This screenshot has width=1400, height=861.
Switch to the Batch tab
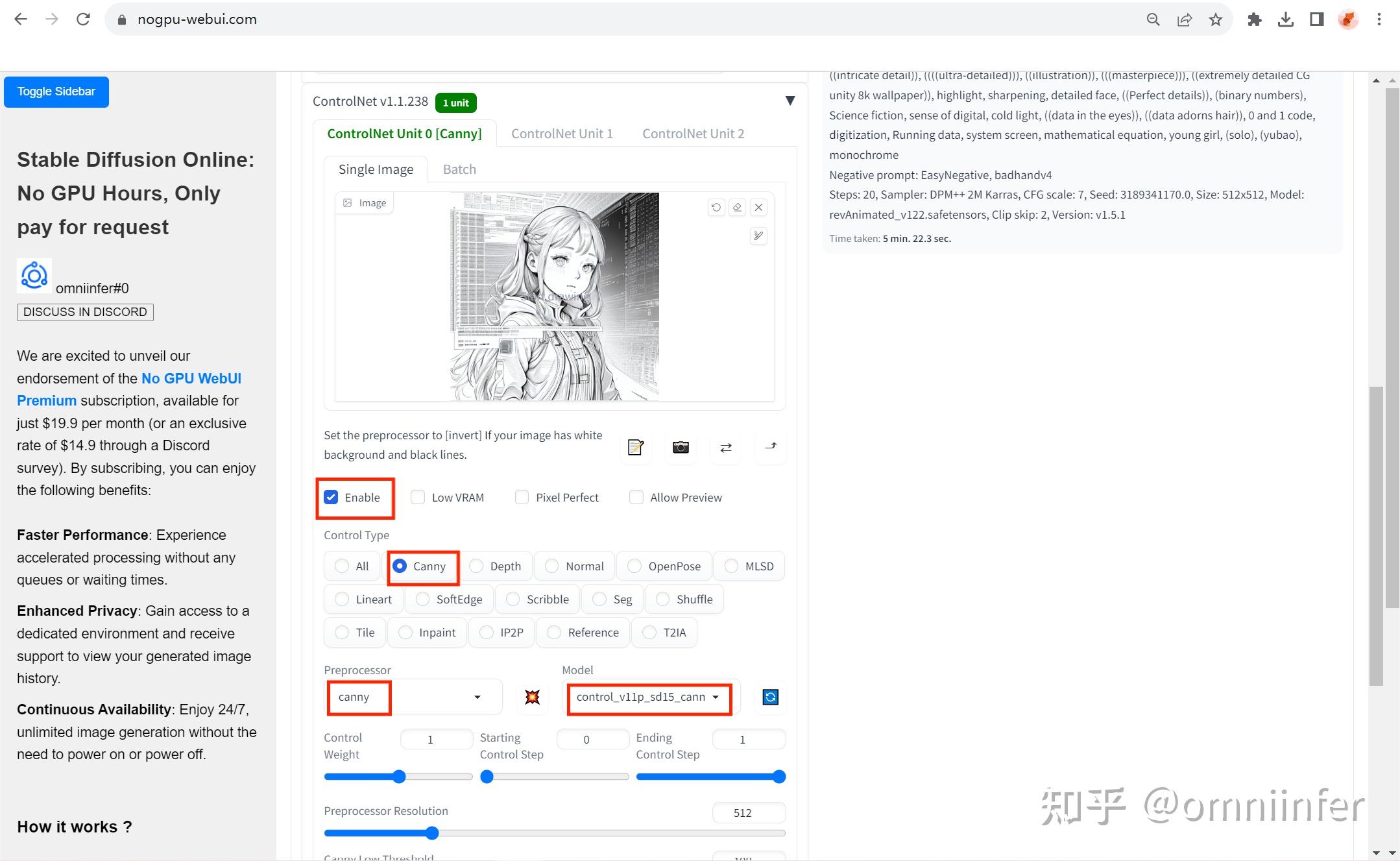click(459, 169)
